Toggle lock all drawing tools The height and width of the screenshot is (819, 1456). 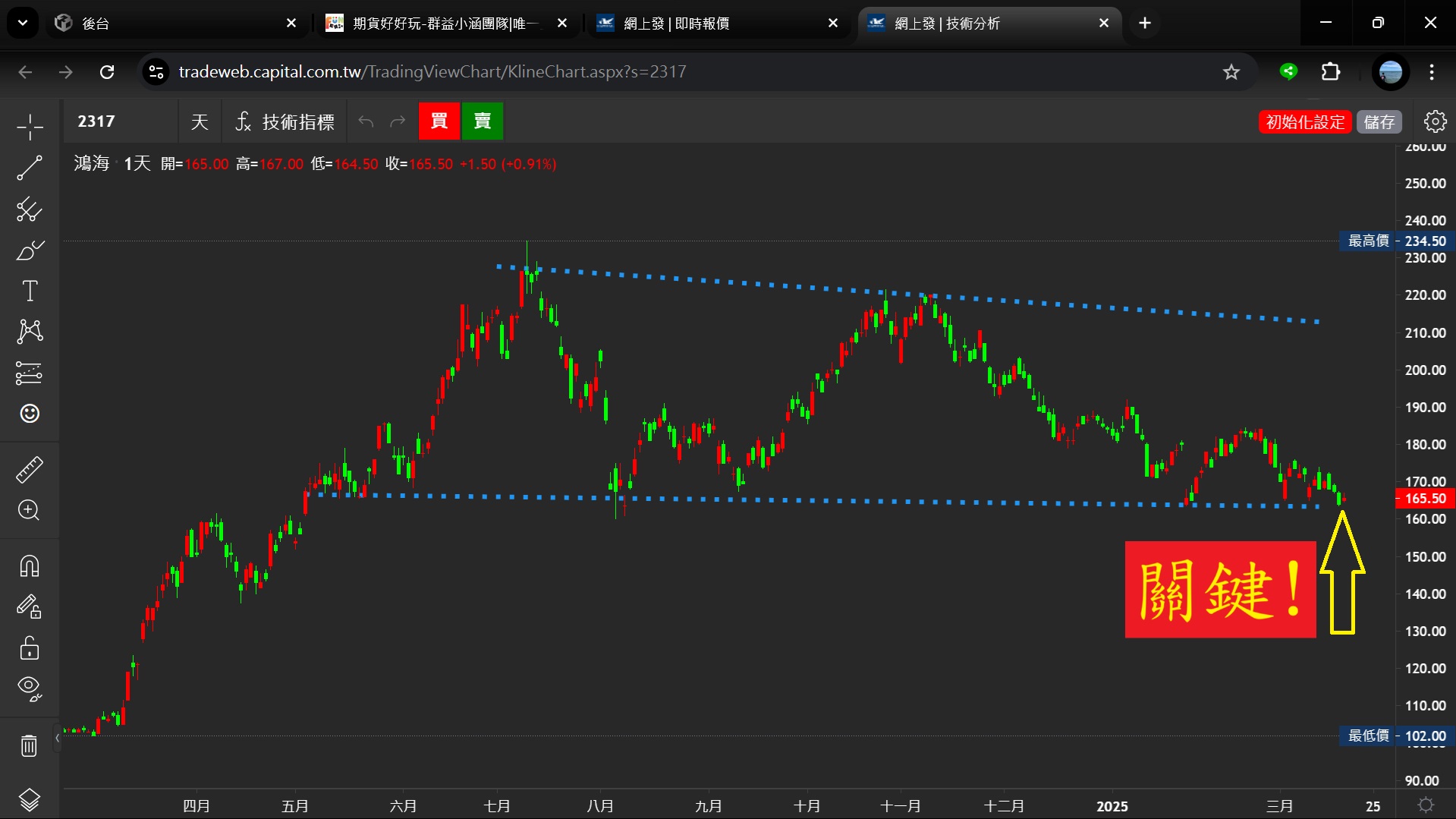click(x=30, y=648)
